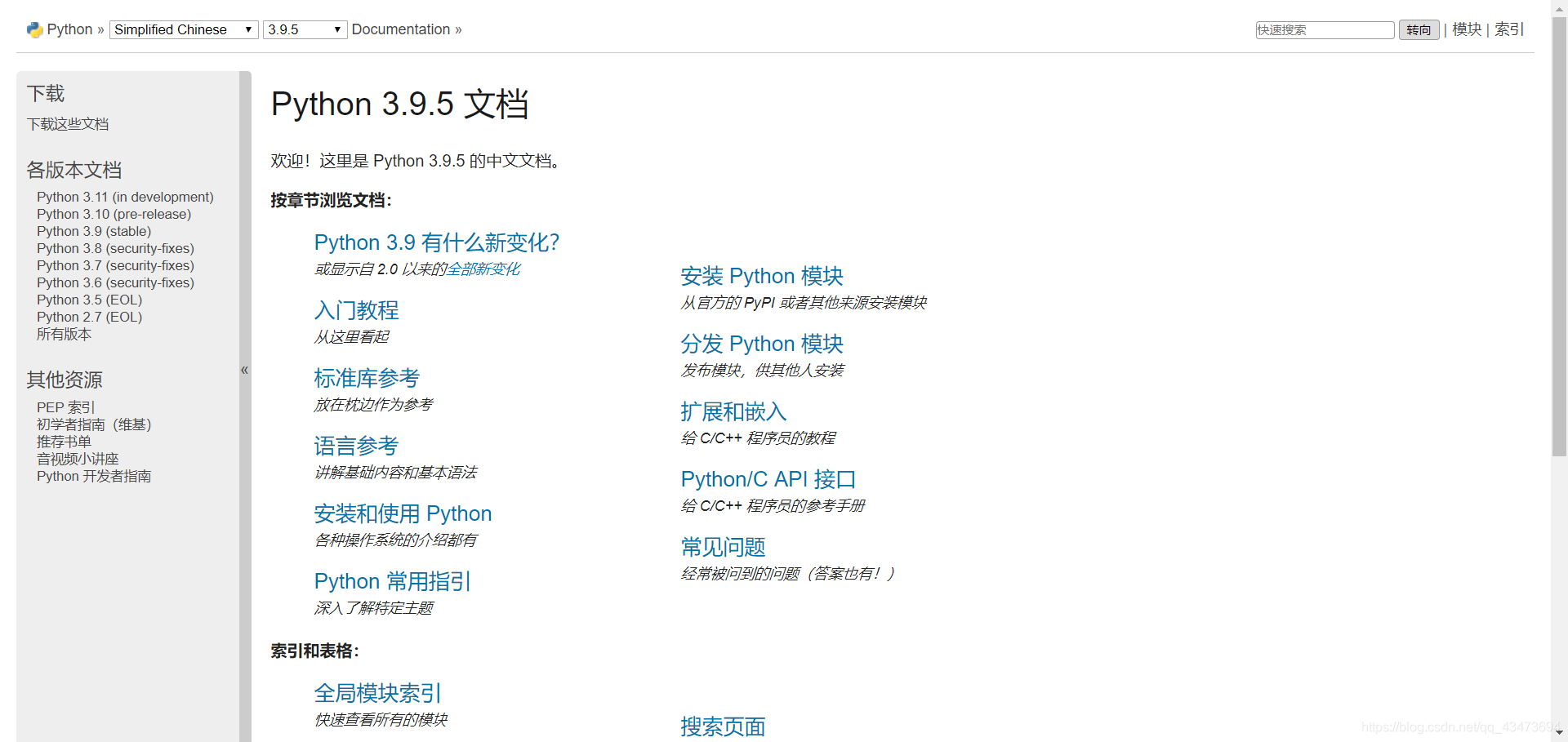This screenshot has width=1568, height=742.
Task: Open the 模块 link in top bar
Action: (1467, 29)
